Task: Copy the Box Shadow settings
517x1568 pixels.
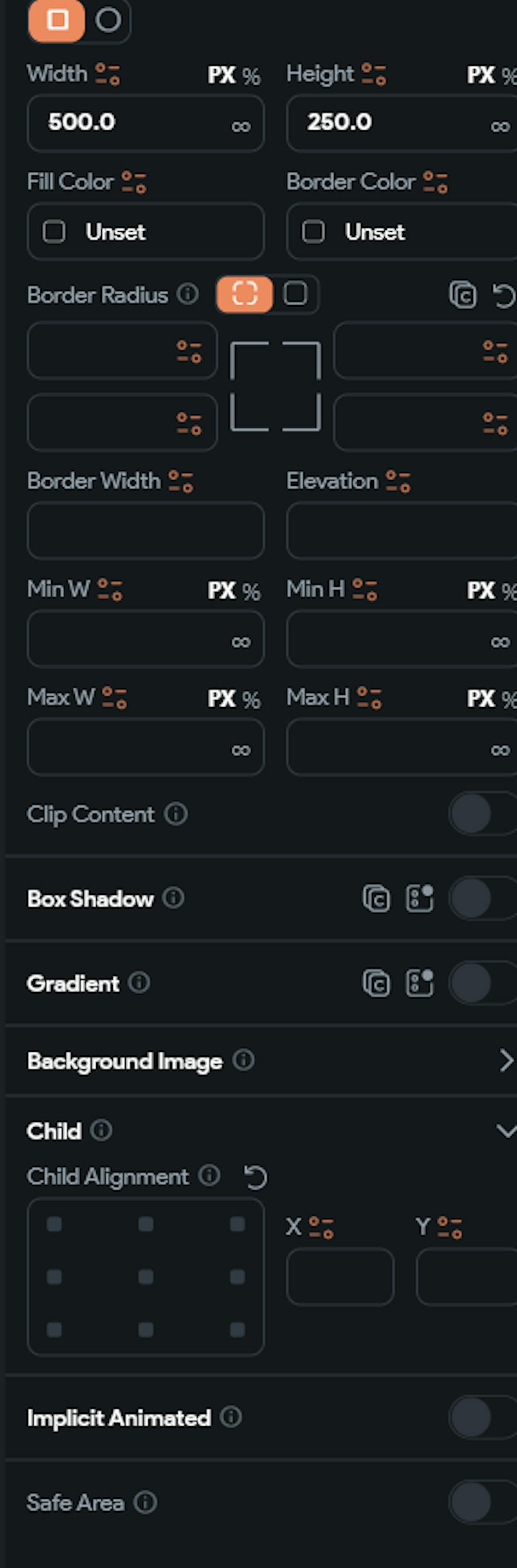Action: (x=376, y=899)
